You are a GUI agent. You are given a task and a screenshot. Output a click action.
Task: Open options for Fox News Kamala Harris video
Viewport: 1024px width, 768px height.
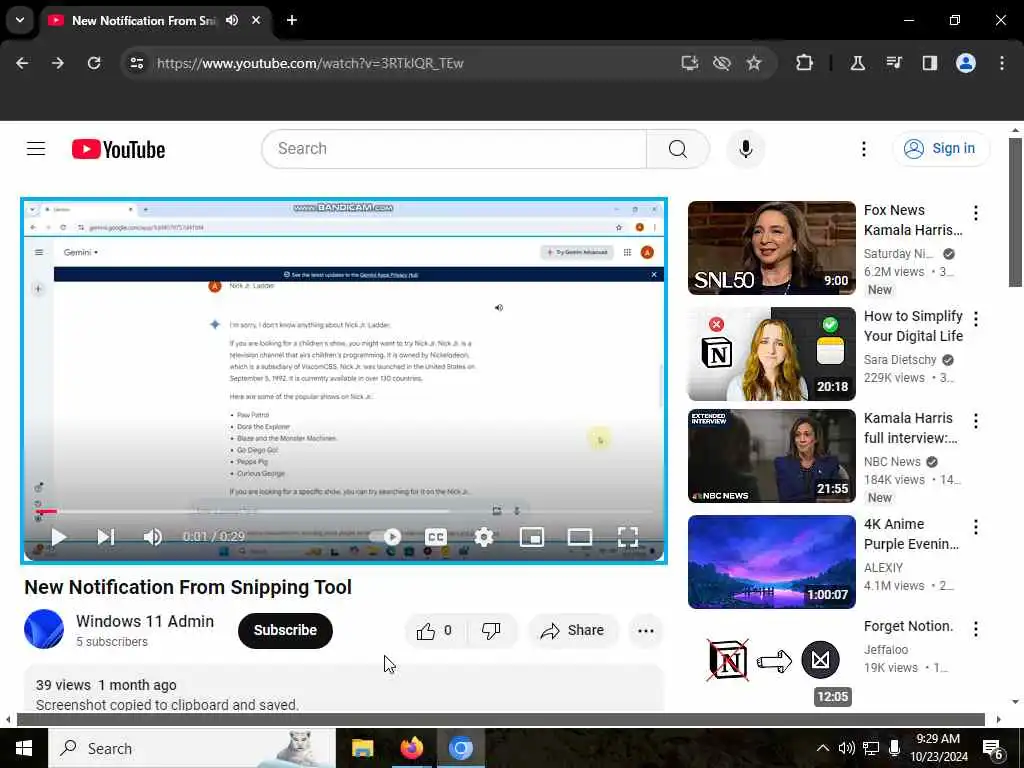tap(975, 213)
